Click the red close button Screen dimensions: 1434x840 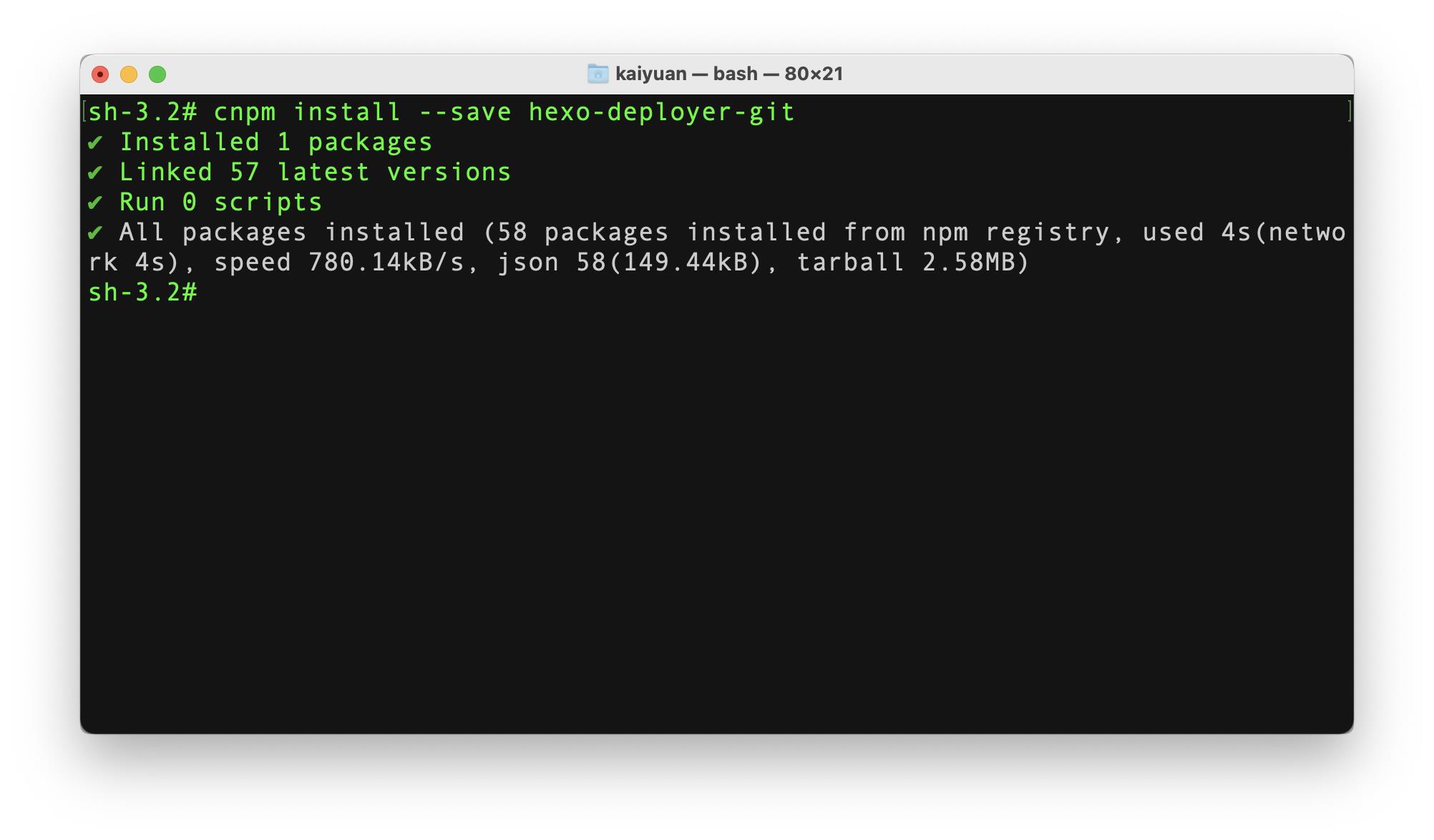[101, 73]
